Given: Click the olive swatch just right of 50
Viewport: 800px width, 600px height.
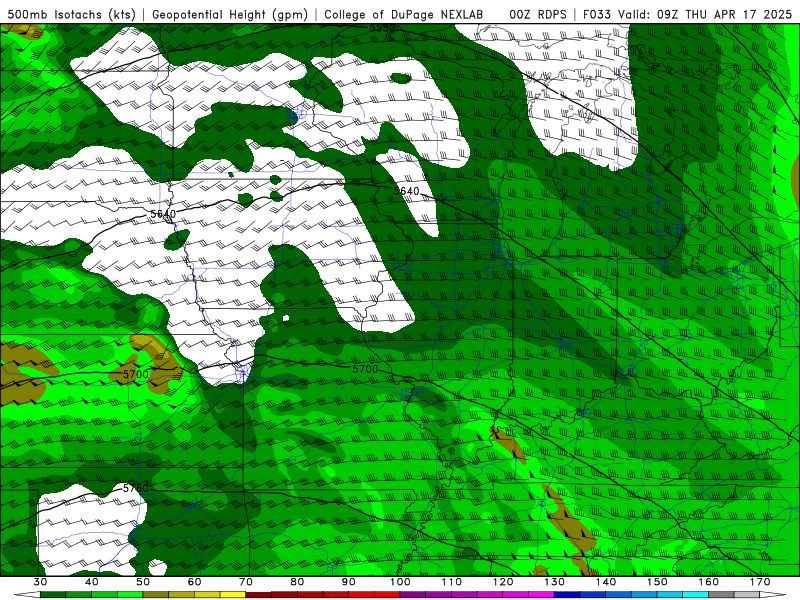Looking at the screenshot, I should 156,595.
